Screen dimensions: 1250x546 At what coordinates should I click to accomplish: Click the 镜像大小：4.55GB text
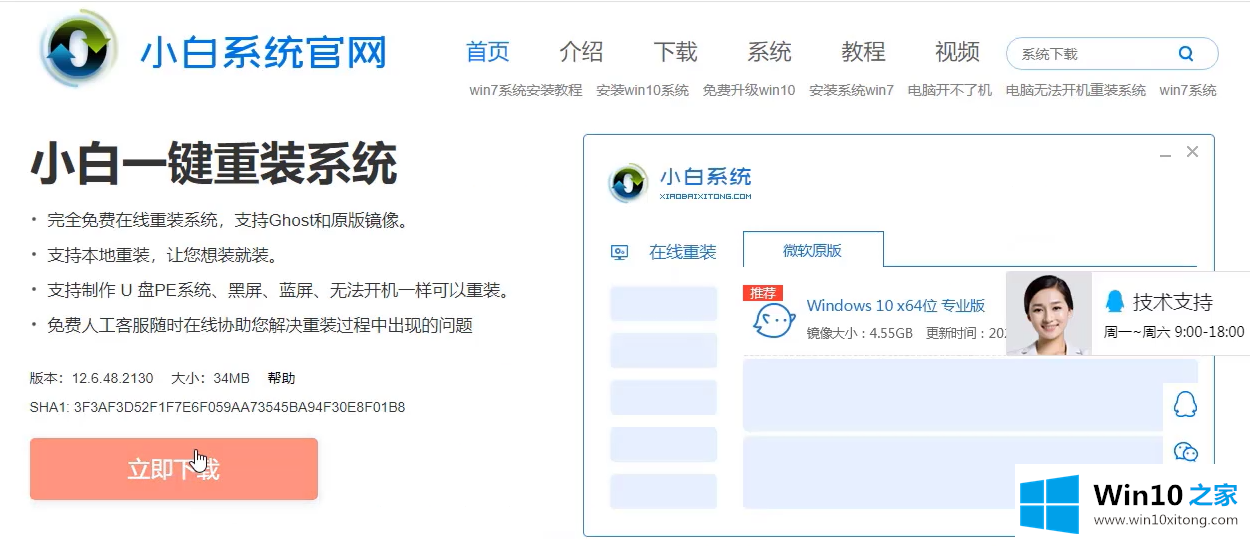pos(859,333)
